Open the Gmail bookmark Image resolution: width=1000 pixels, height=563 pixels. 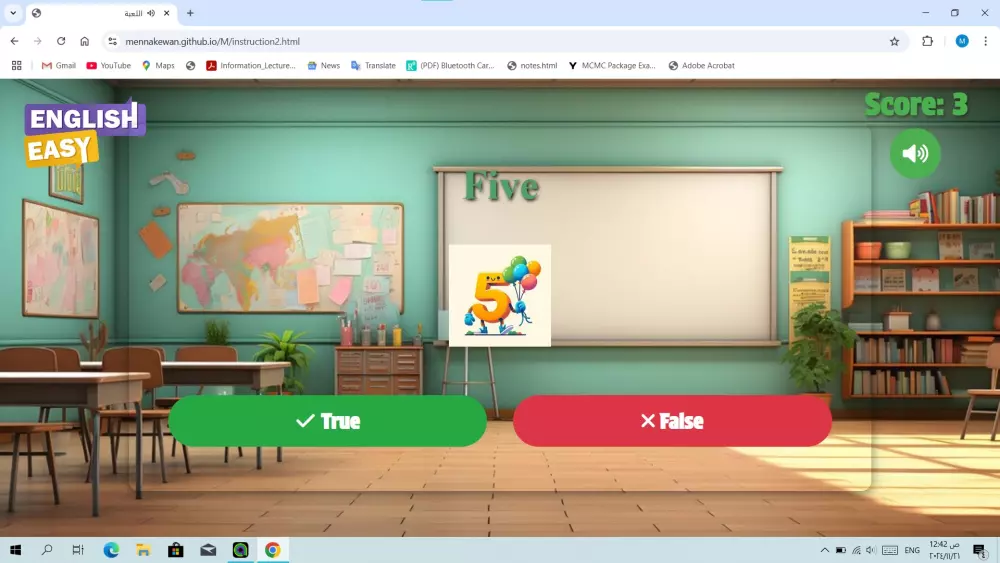click(59, 66)
